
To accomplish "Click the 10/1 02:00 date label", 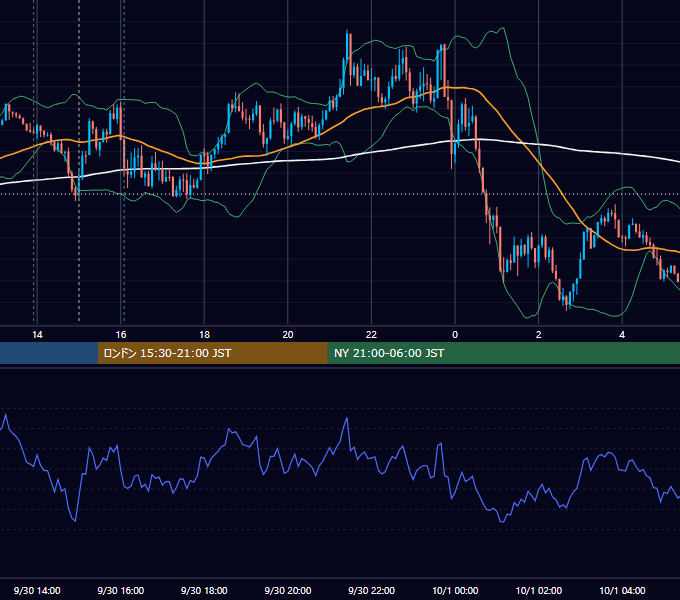I will click(539, 590).
